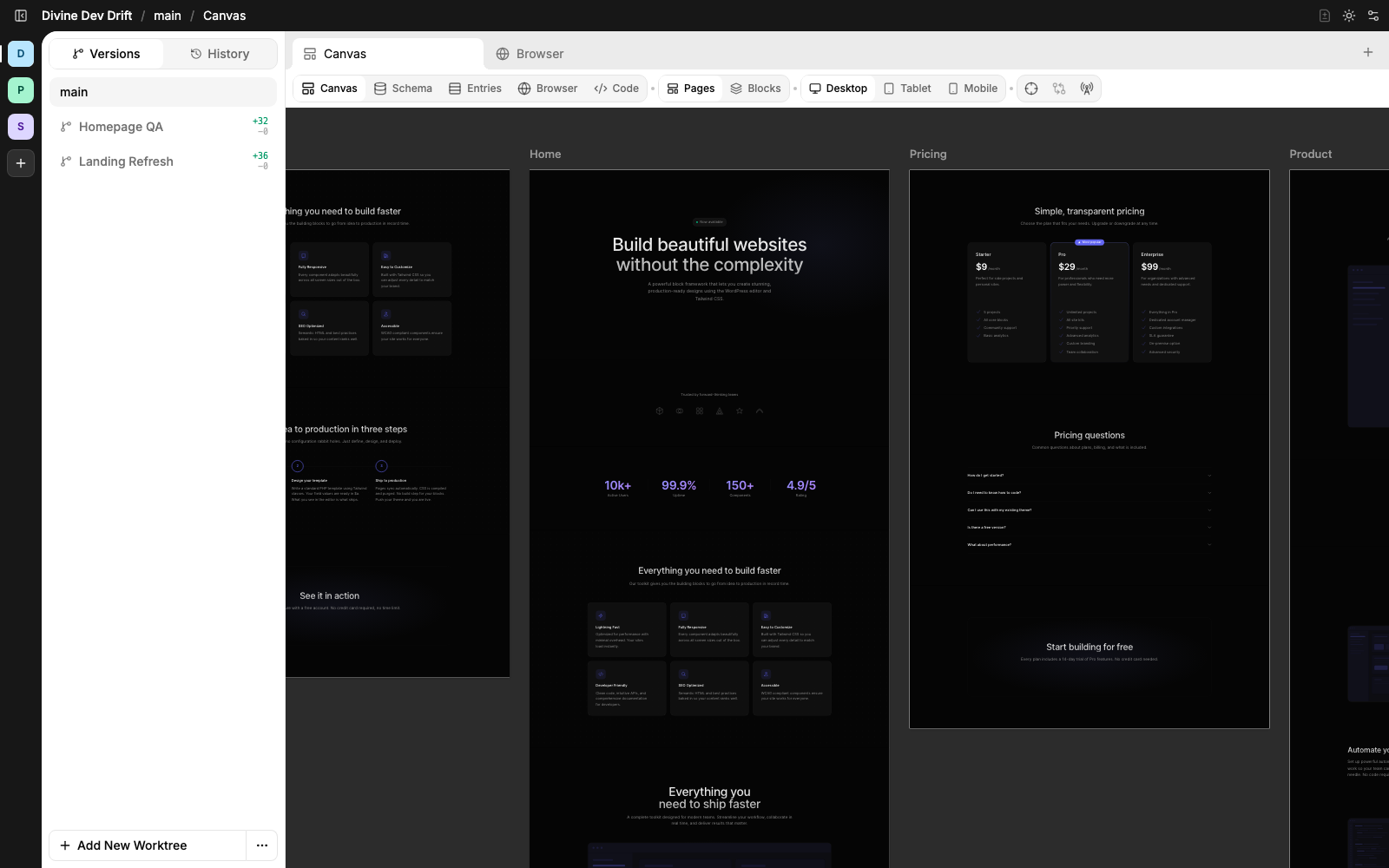The width and height of the screenshot is (1389, 868).
Task: Switch to Schema view
Action: 403,89
